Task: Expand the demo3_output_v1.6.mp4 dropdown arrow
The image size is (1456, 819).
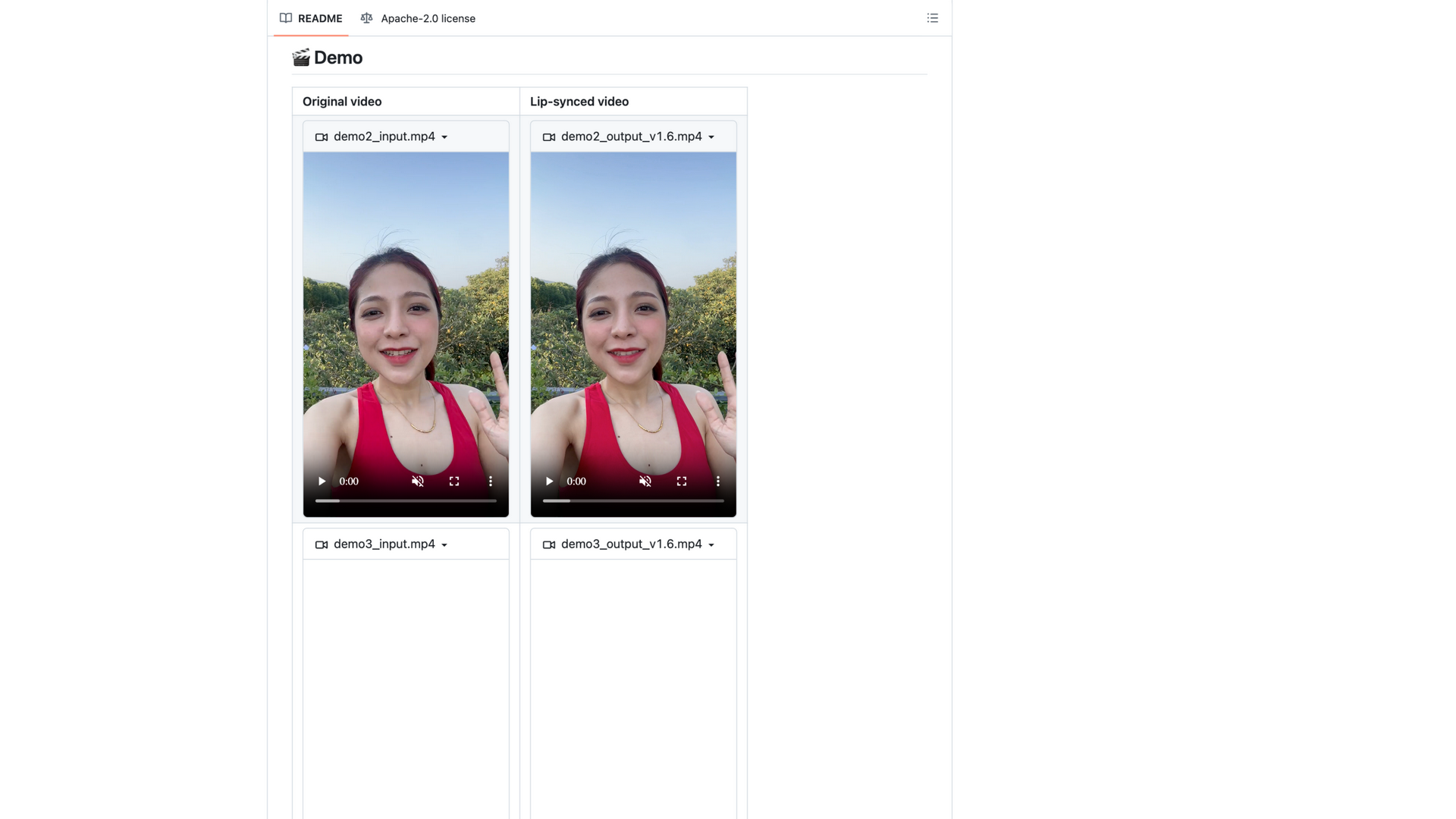Action: [711, 545]
